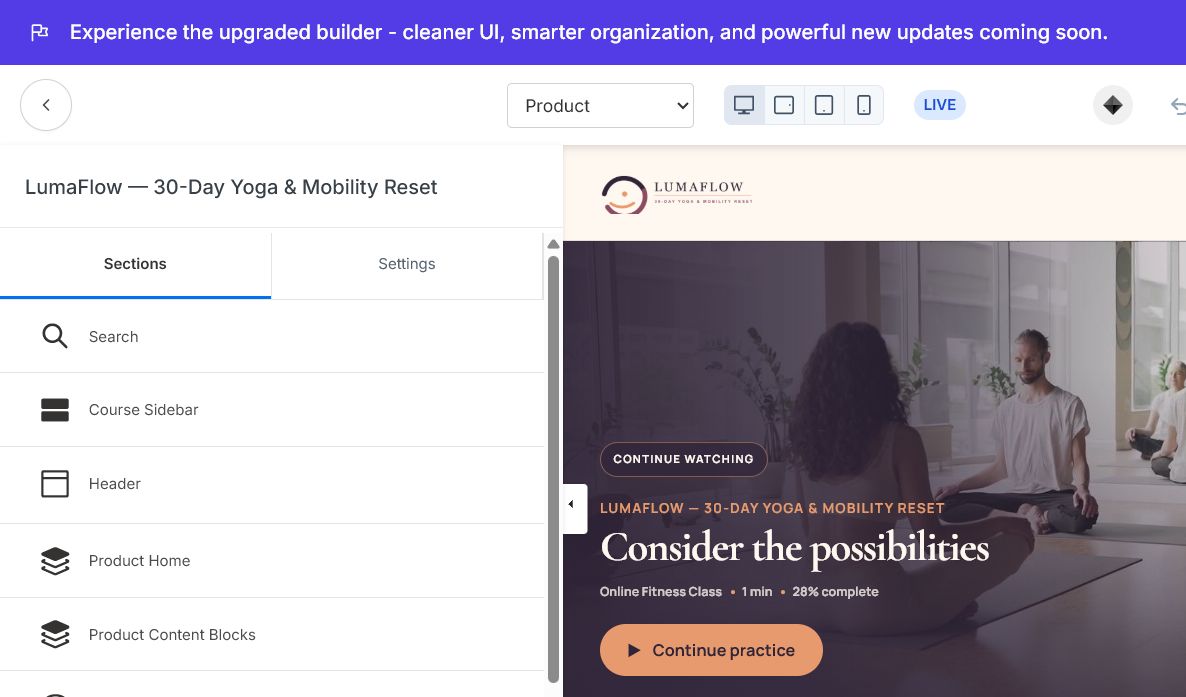Click the '28% complete' text
Viewport: 1186px width, 697px height.
pos(835,592)
